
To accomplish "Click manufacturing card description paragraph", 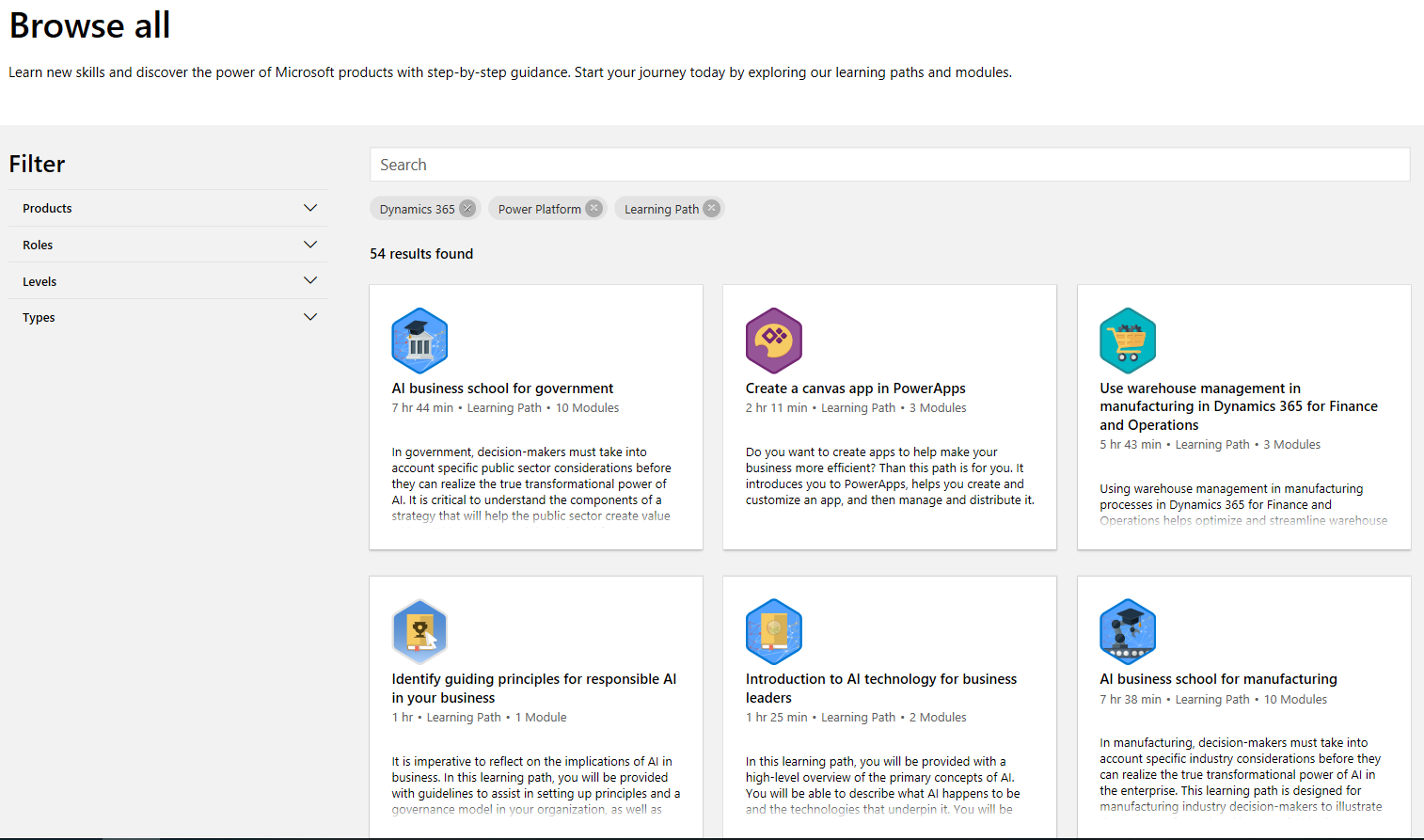I will point(1241,775).
